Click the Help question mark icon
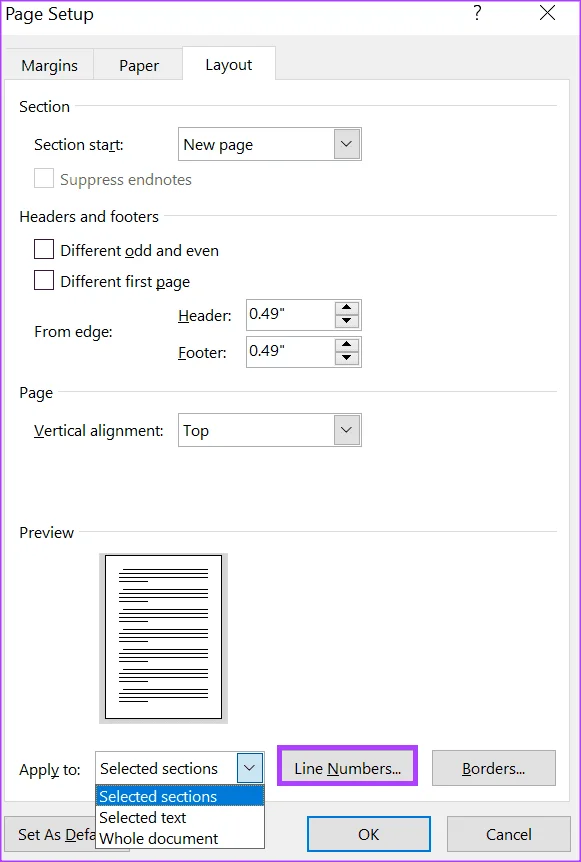The width and height of the screenshot is (581, 862). coord(477,13)
